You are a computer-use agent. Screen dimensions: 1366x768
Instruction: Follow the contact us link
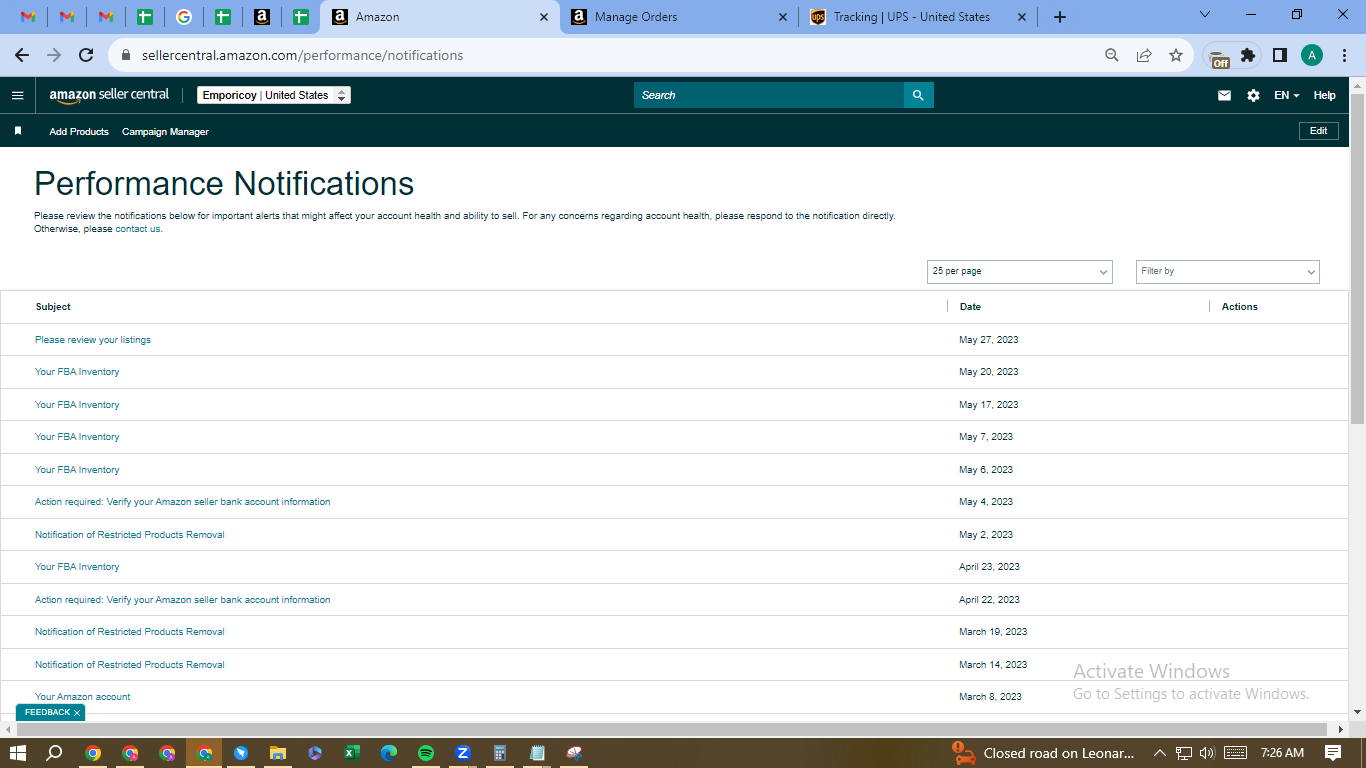[x=137, y=229]
